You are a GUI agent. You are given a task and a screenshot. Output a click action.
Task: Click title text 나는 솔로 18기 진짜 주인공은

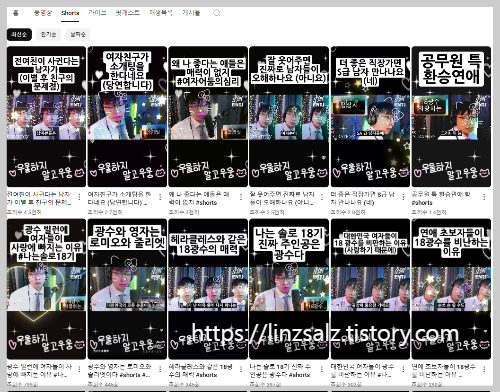[280, 371]
